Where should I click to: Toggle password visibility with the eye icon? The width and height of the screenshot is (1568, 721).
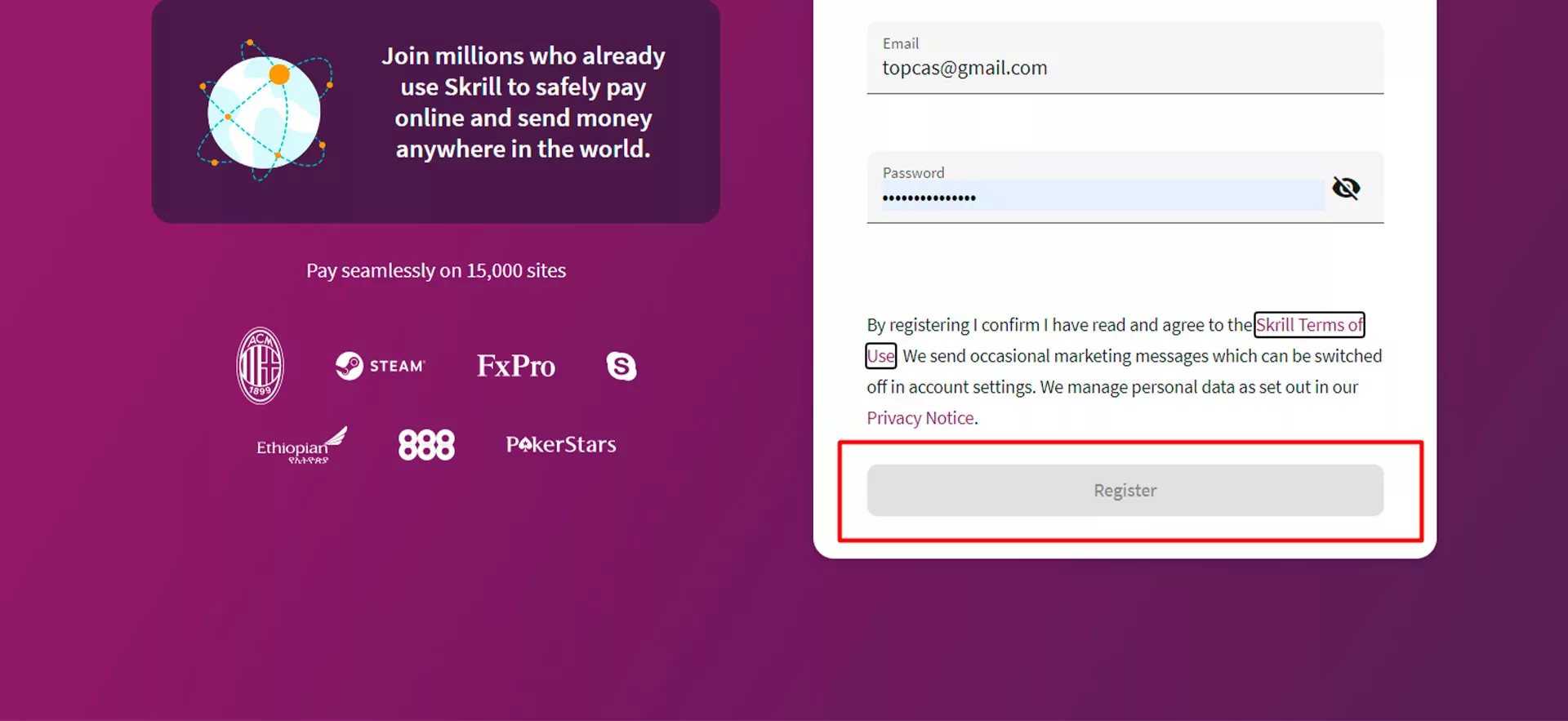tap(1346, 189)
